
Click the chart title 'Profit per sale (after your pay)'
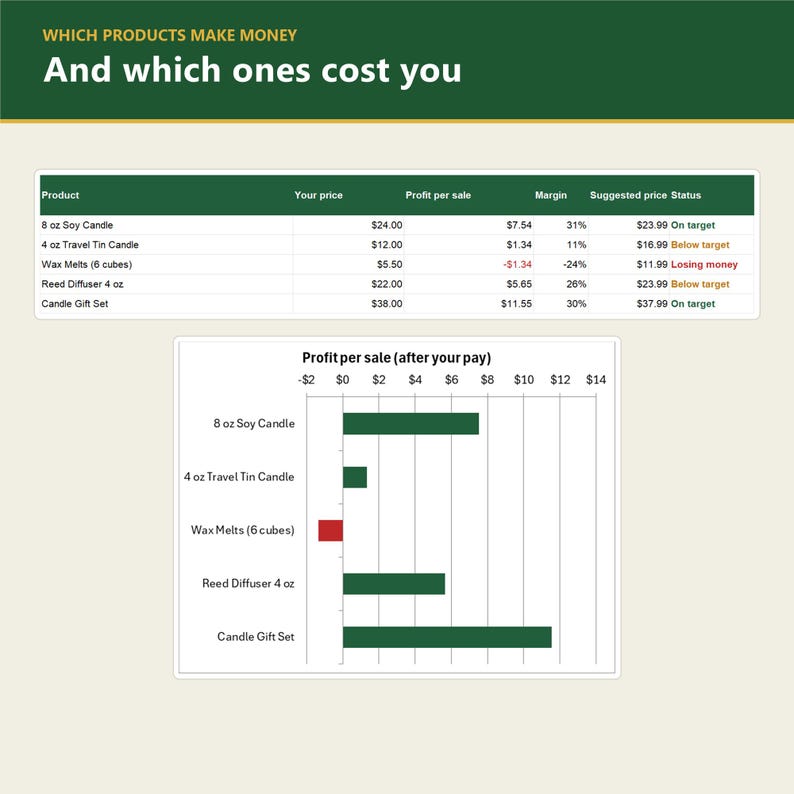pyautogui.click(x=396, y=358)
